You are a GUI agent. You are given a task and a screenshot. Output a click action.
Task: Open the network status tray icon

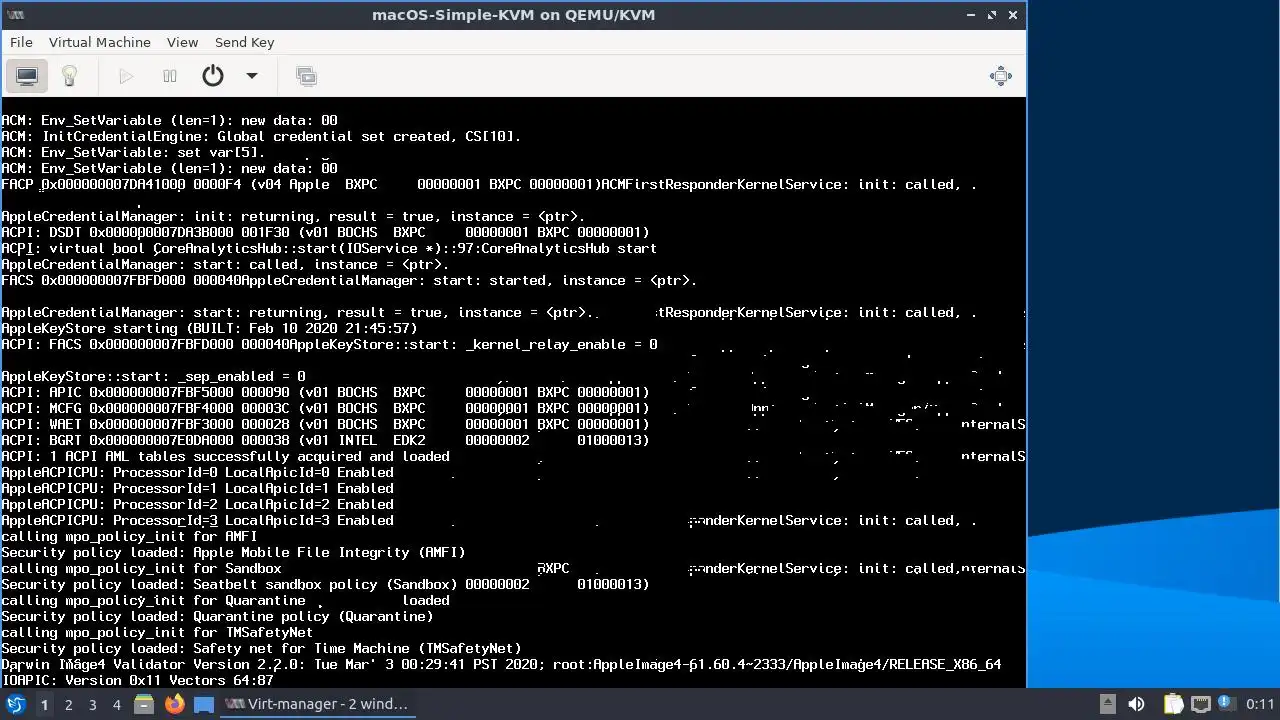tap(1201, 704)
